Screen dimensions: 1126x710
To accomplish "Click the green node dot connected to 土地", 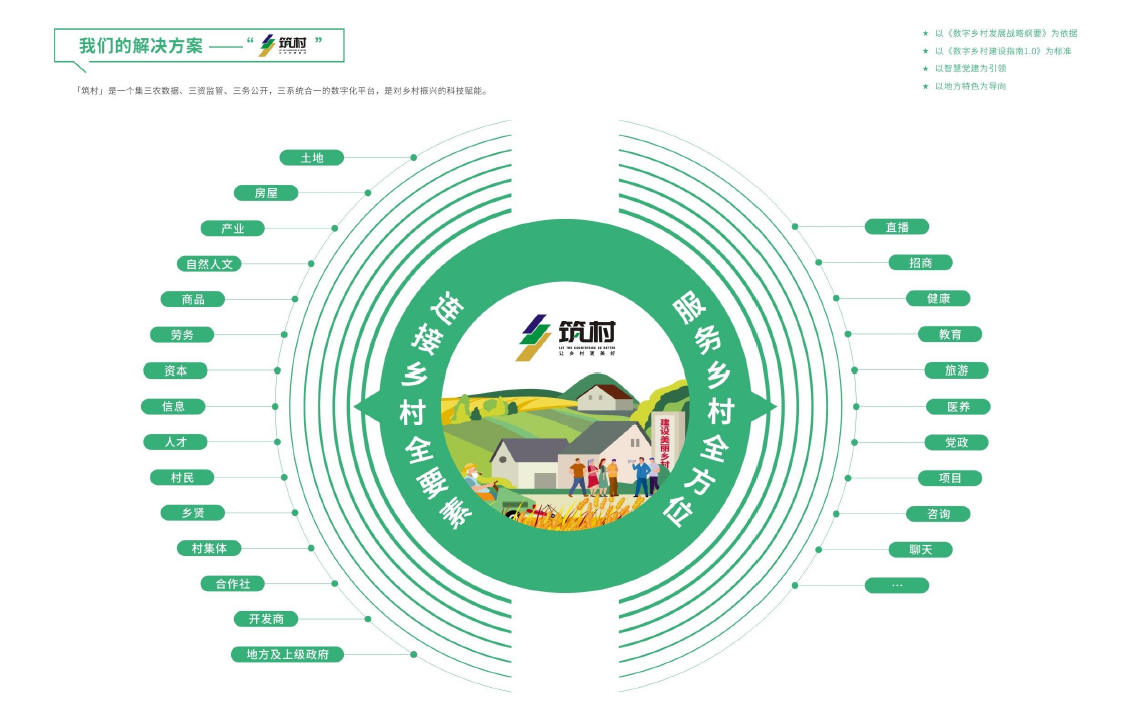I will [x=413, y=158].
